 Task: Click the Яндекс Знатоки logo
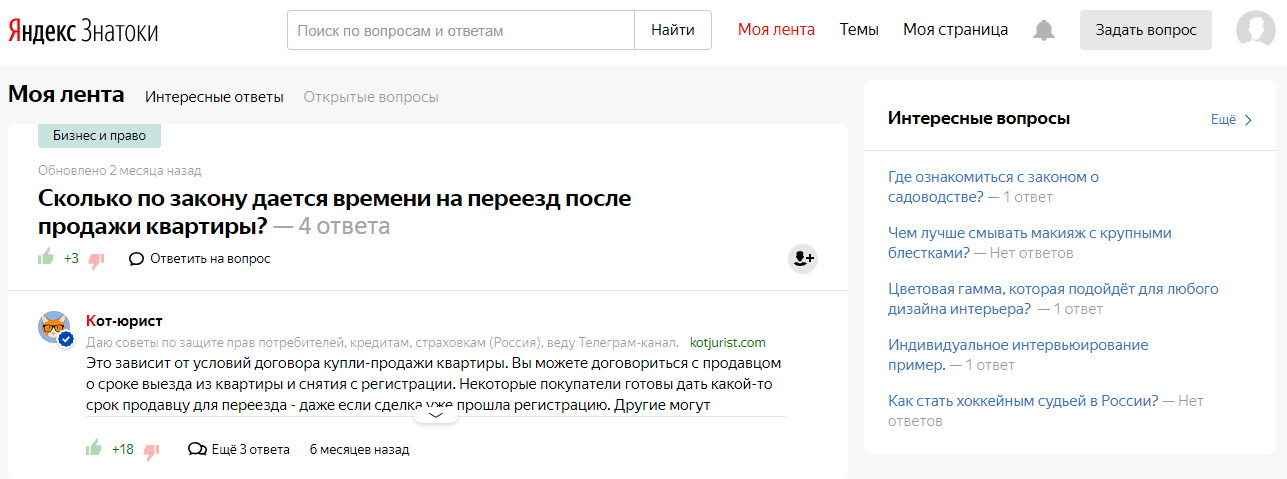coord(83,31)
